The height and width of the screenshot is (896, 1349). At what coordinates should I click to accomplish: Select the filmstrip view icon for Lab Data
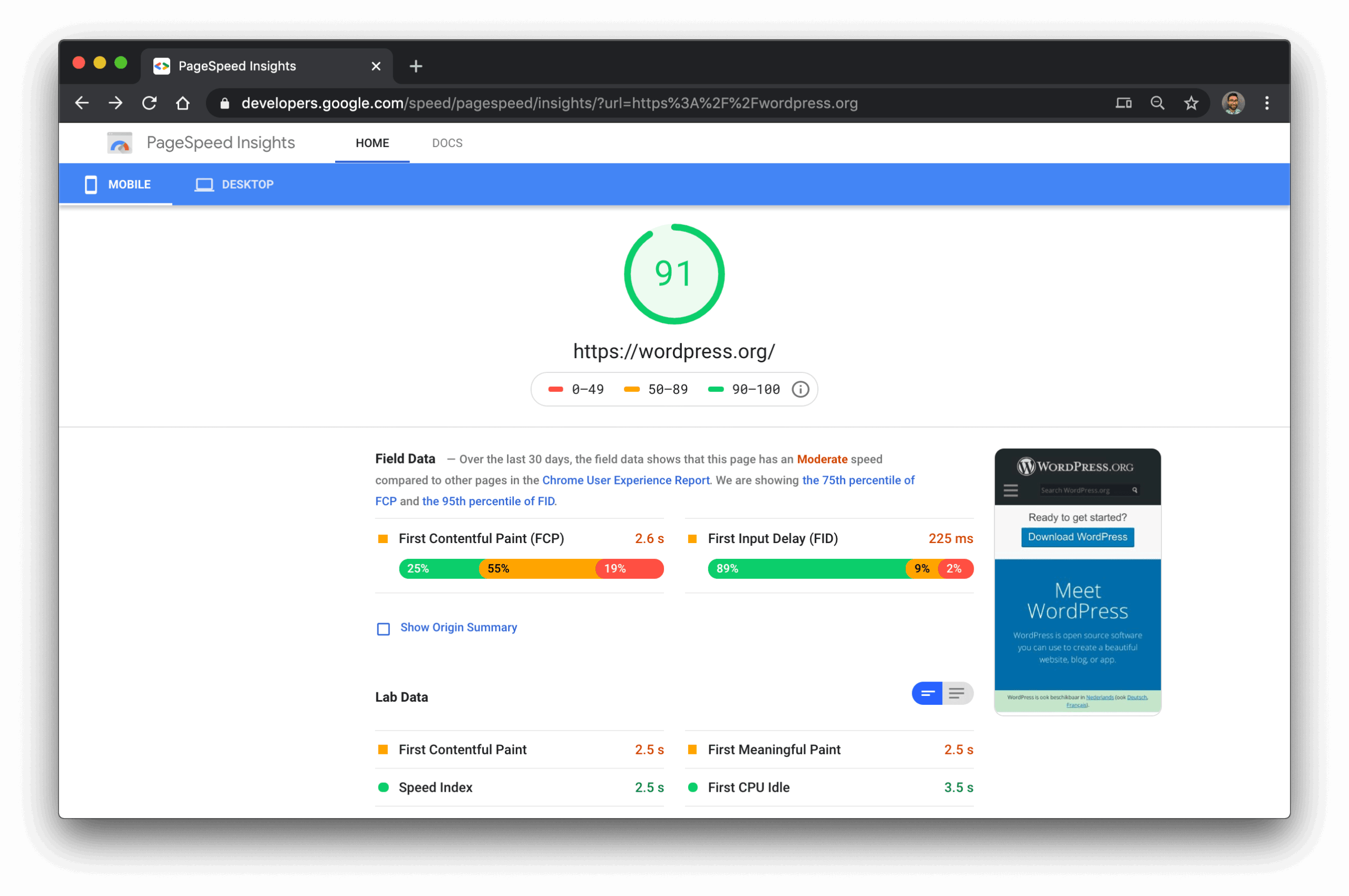pos(926,693)
